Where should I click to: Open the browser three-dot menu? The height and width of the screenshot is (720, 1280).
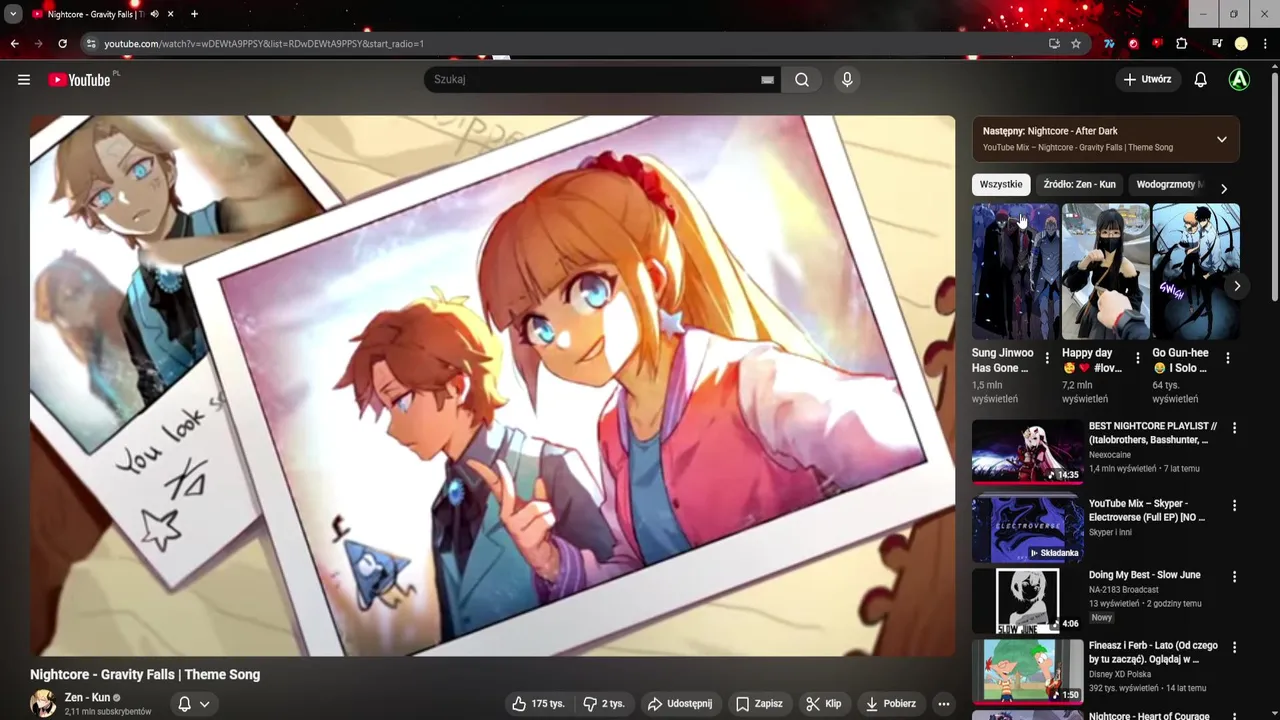coord(1264,44)
